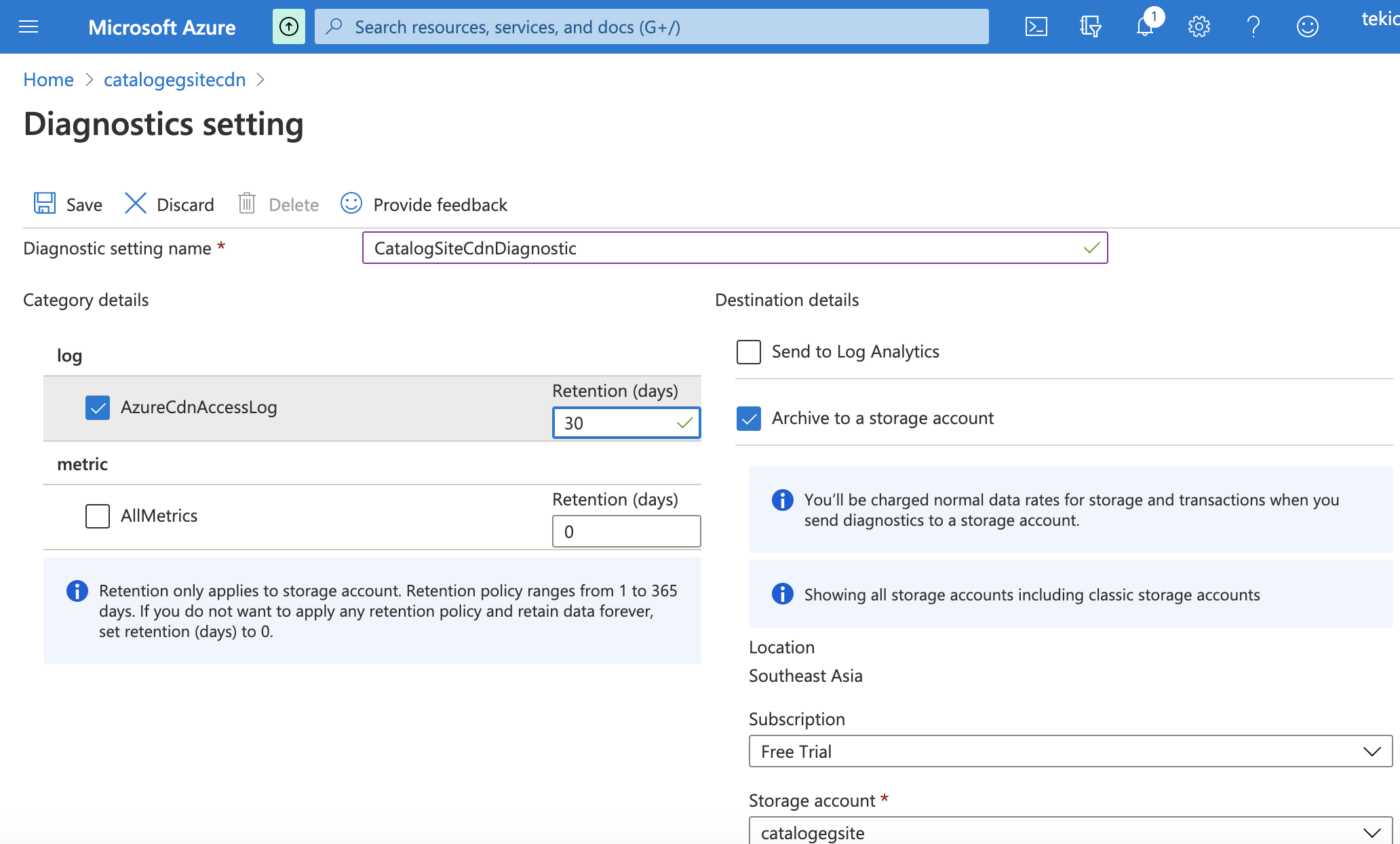Go to Home breadcrumb link
This screenshot has height=844, width=1400.
point(48,80)
